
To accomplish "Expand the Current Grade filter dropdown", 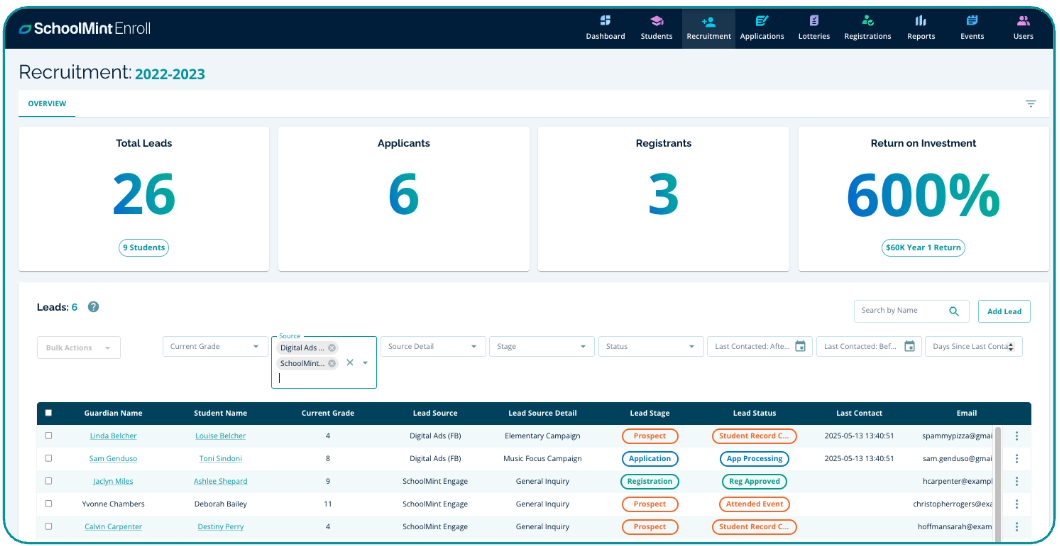I will click(213, 347).
